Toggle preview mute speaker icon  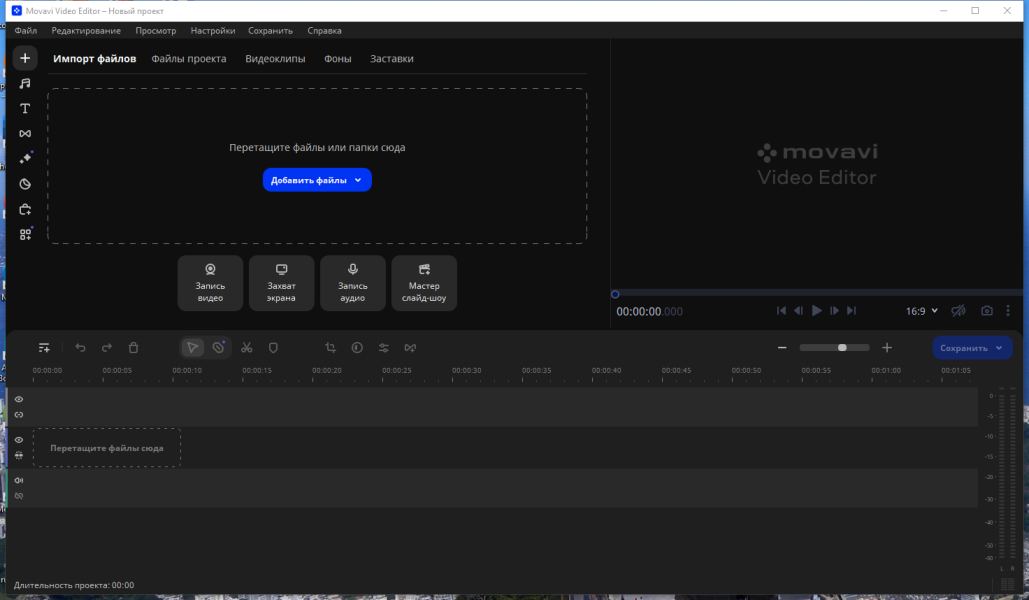tap(958, 311)
